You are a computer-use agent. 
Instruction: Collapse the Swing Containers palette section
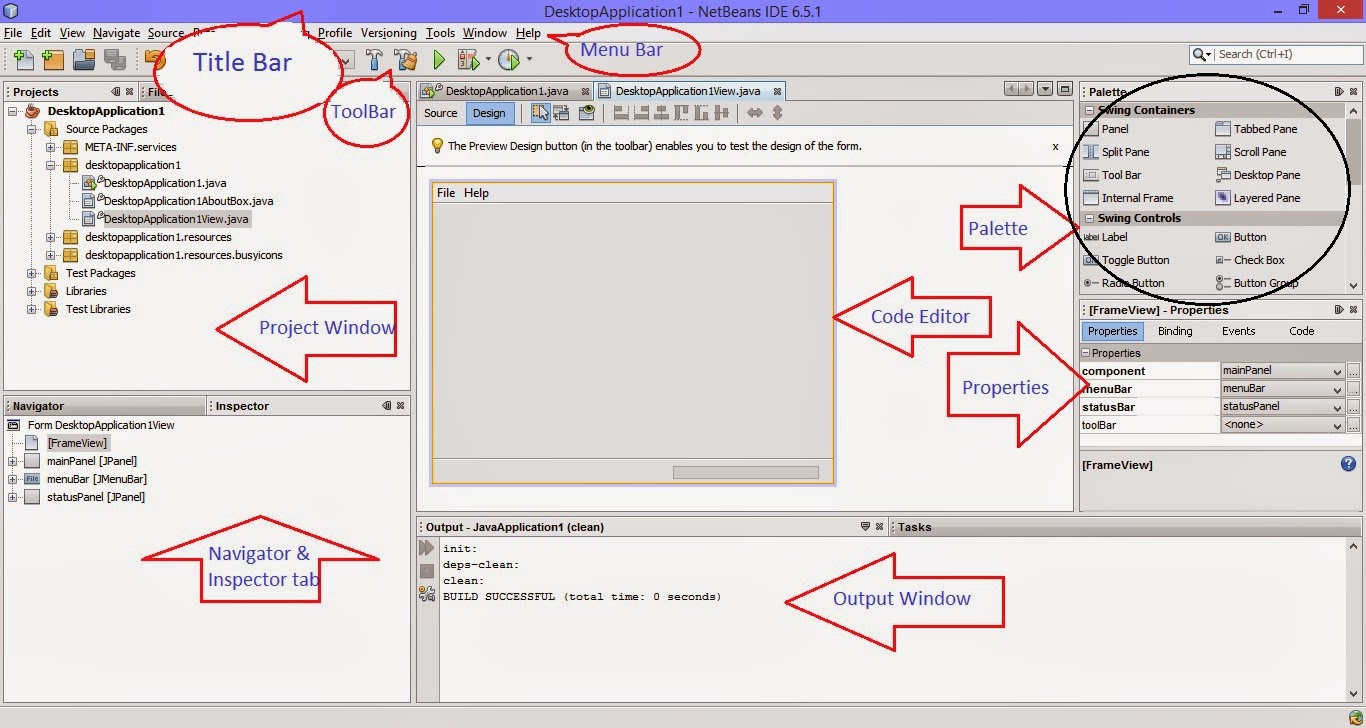1089,110
